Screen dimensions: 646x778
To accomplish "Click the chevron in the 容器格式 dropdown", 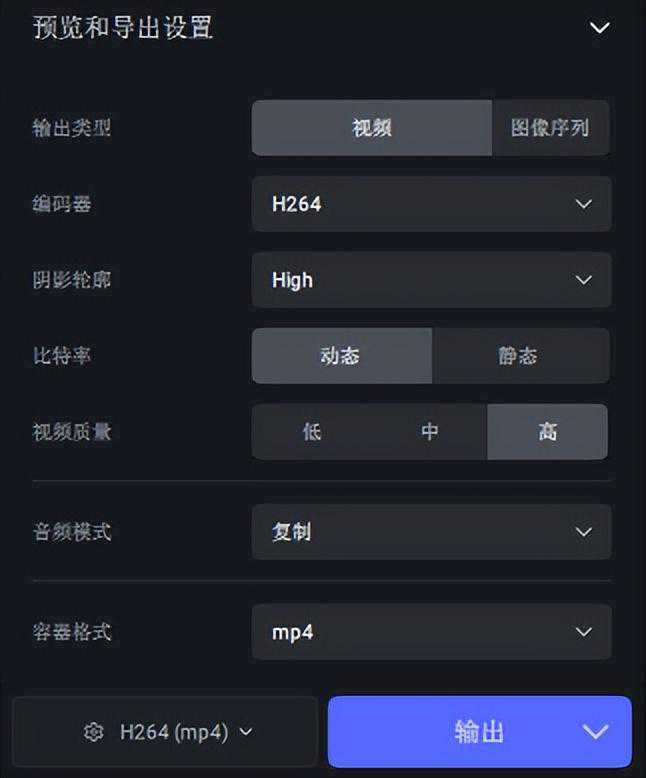I will pyautogui.click(x=584, y=632).
